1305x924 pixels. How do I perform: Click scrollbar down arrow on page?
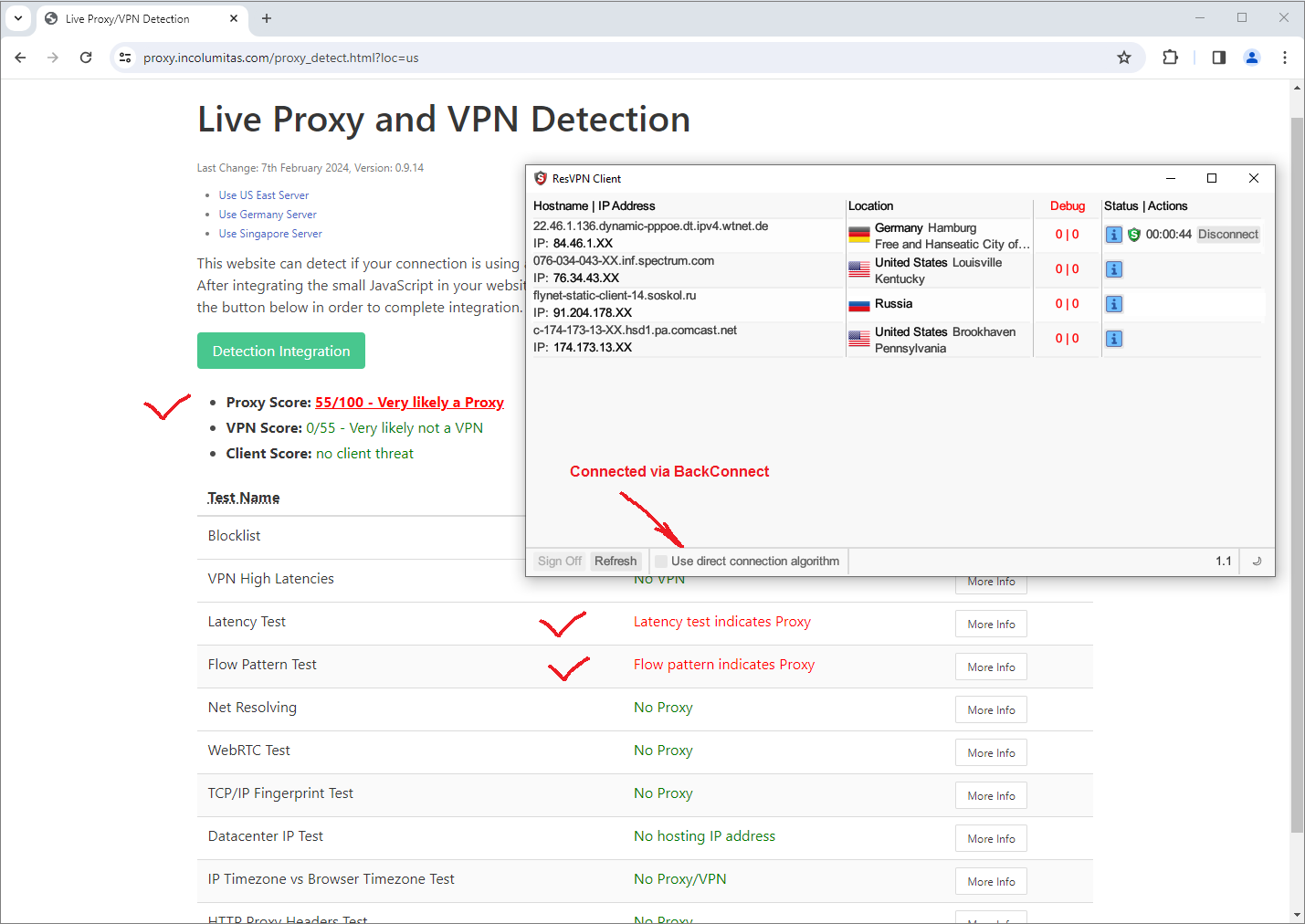(1297, 915)
